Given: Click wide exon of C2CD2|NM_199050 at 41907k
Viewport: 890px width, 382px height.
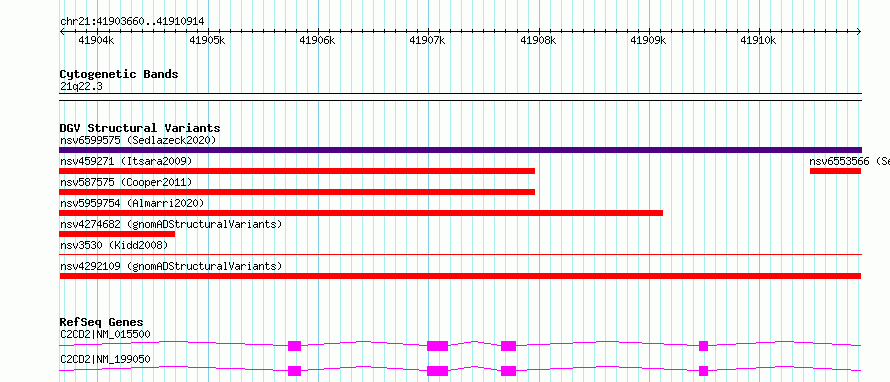Looking at the screenshot, I should [x=438, y=371].
